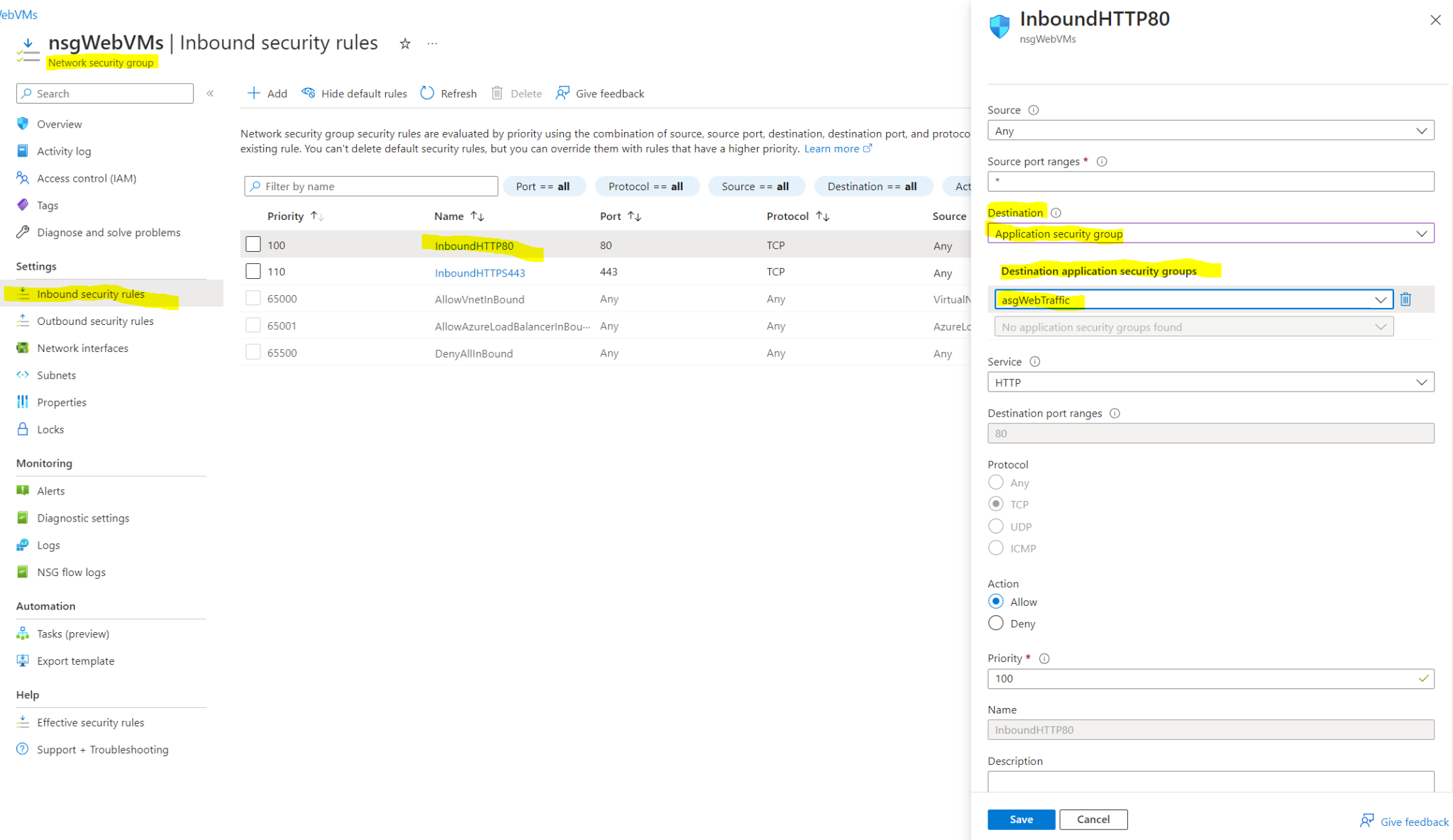The image size is (1453, 840).
Task: Click the trash icon beside asgWebTraffic
Action: 1406,299
